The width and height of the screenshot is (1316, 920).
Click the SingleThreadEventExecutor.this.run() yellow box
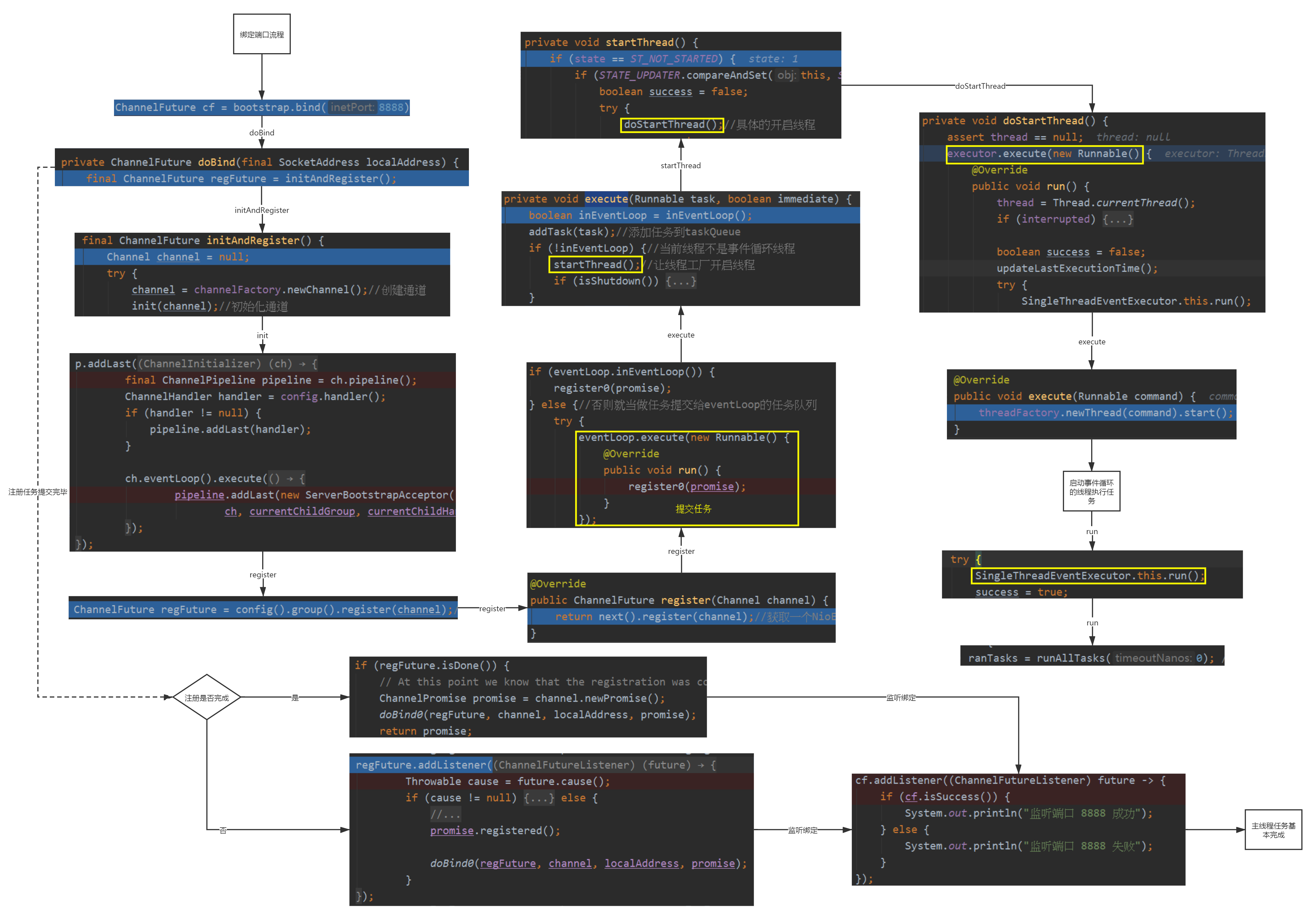click(x=1088, y=576)
